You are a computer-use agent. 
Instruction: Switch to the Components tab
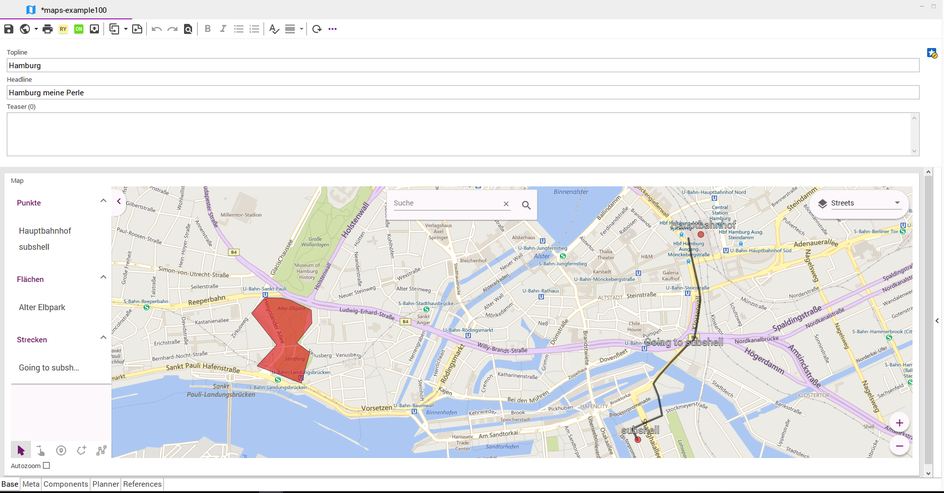[66, 484]
